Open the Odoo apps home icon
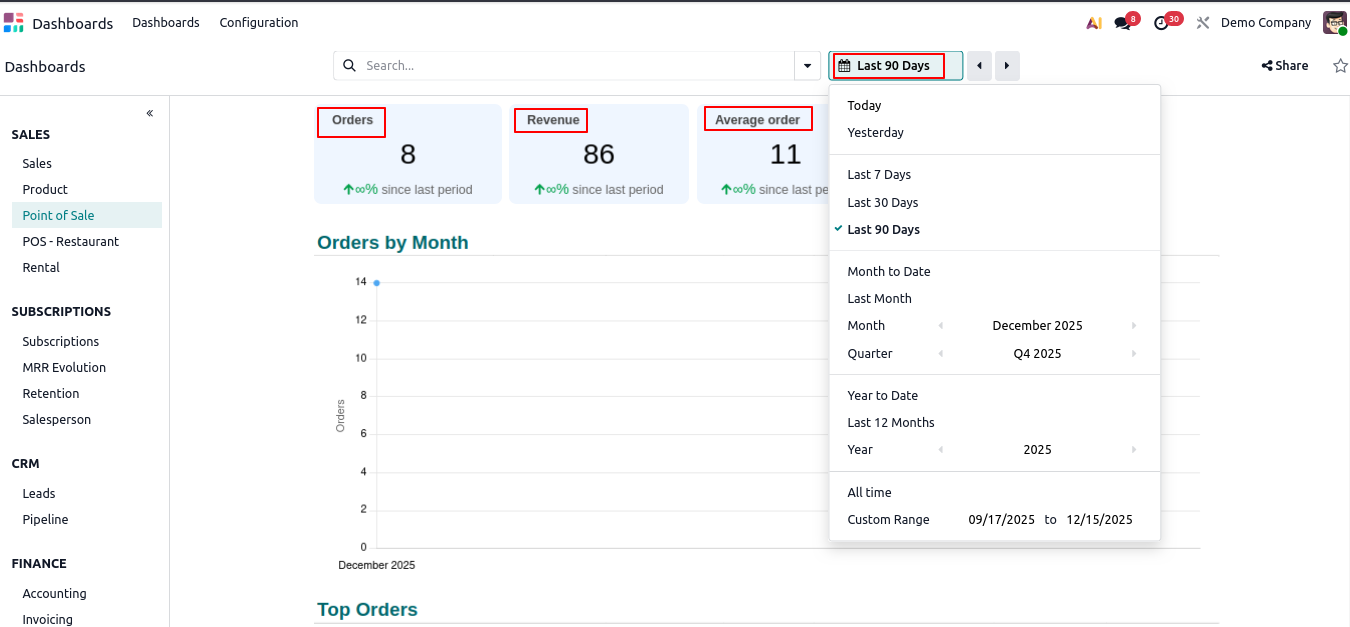Viewport: 1350px width, 627px height. pyautogui.click(x=14, y=23)
